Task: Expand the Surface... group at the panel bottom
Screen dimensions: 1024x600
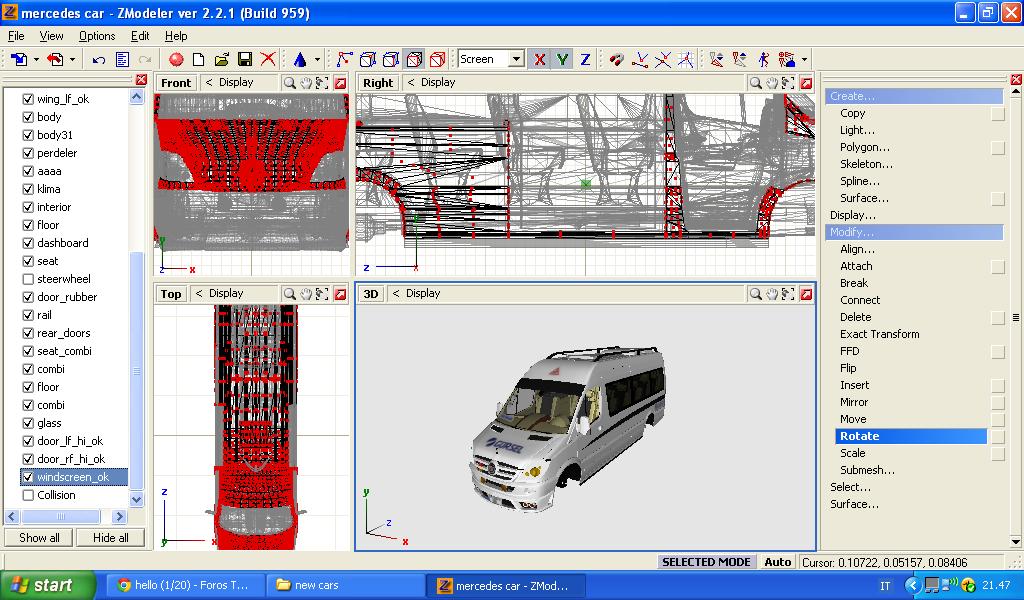Action: [x=854, y=504]
